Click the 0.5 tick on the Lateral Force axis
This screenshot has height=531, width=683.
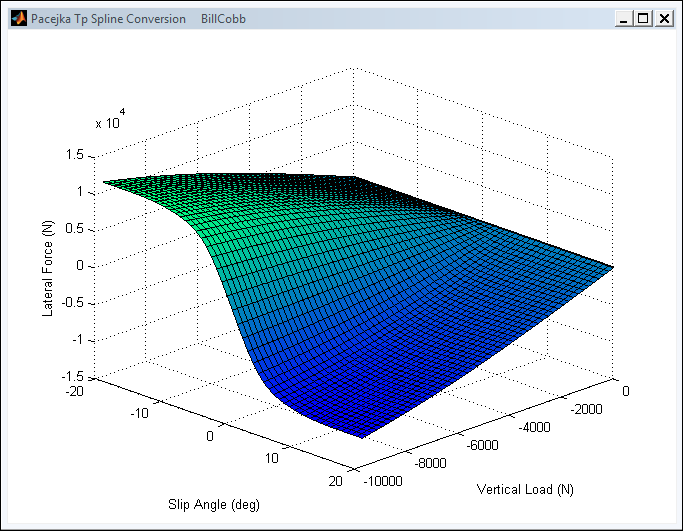click(74, 228)
